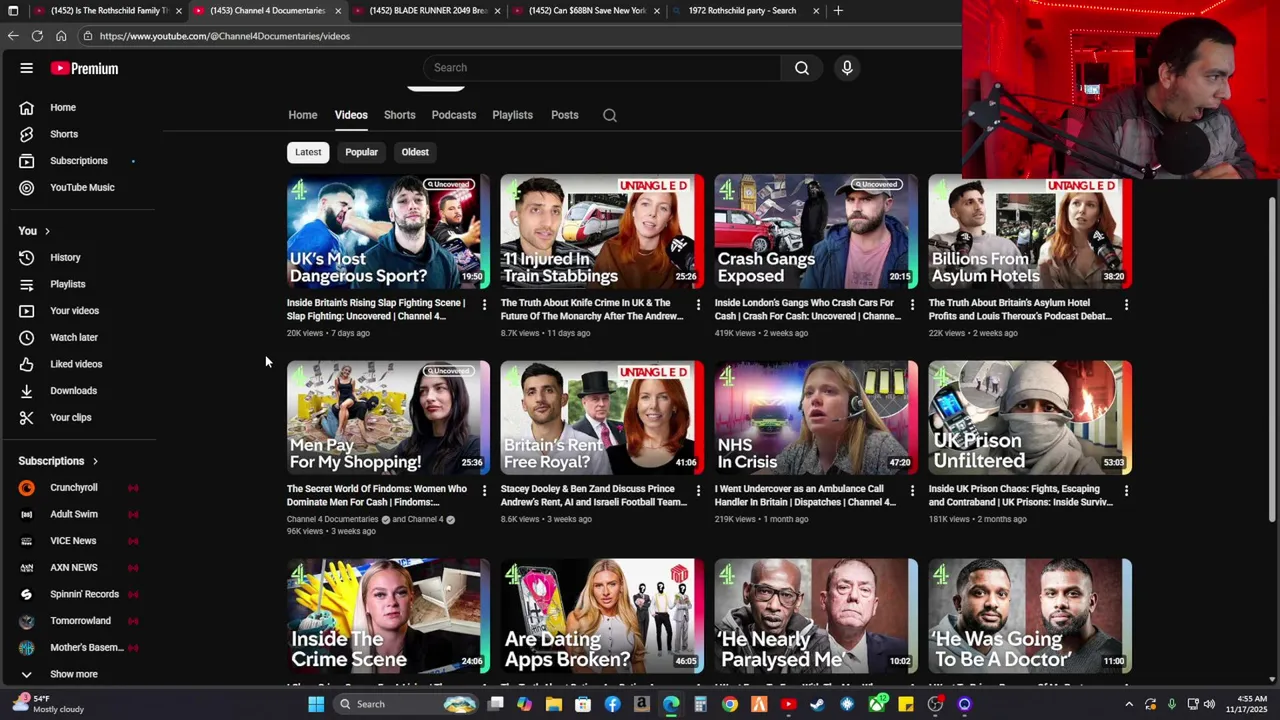1280x720 pixels.
Task: Select Popular sort chip
Action: [361, 152]
